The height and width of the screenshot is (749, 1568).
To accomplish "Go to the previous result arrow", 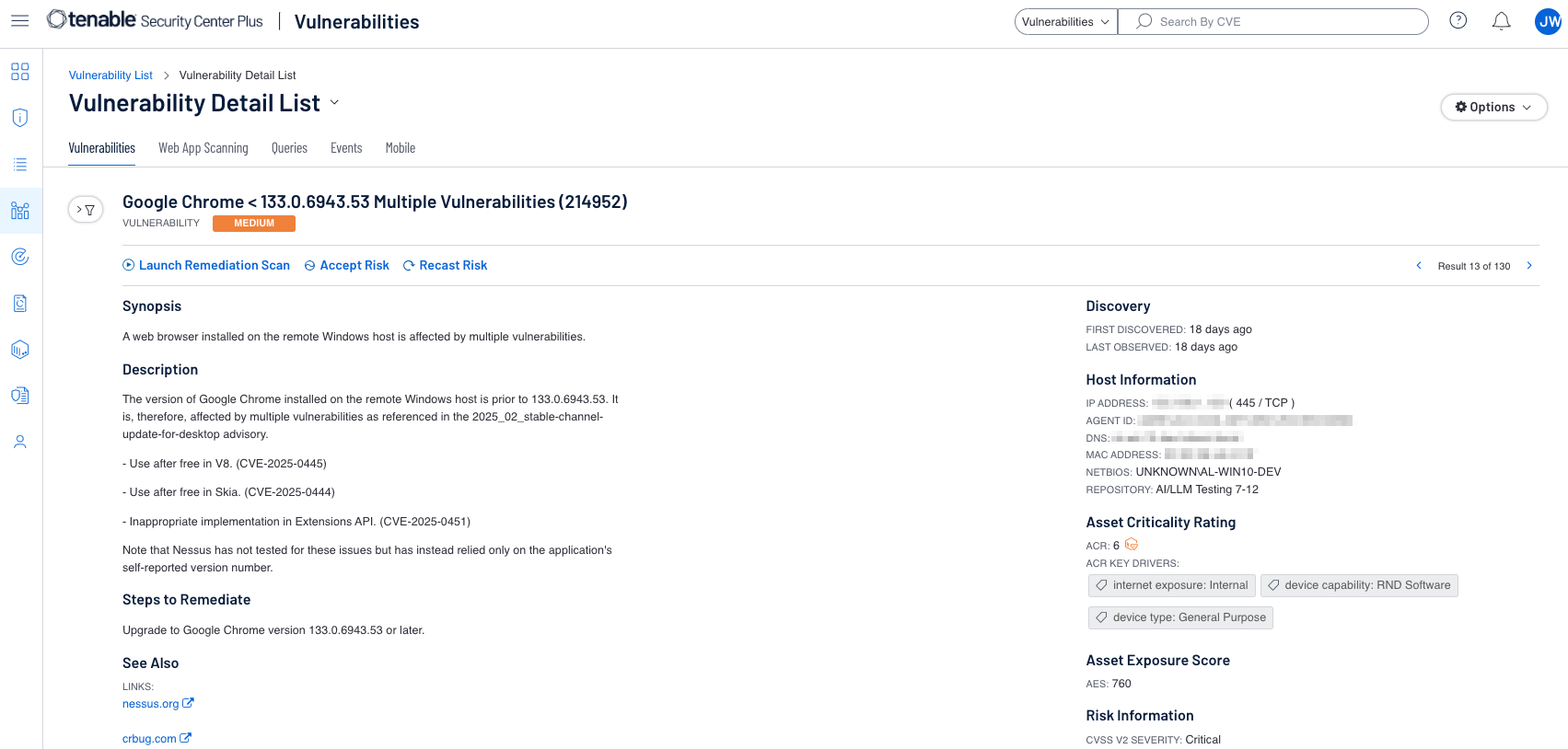I will (x=1419, y=266).
